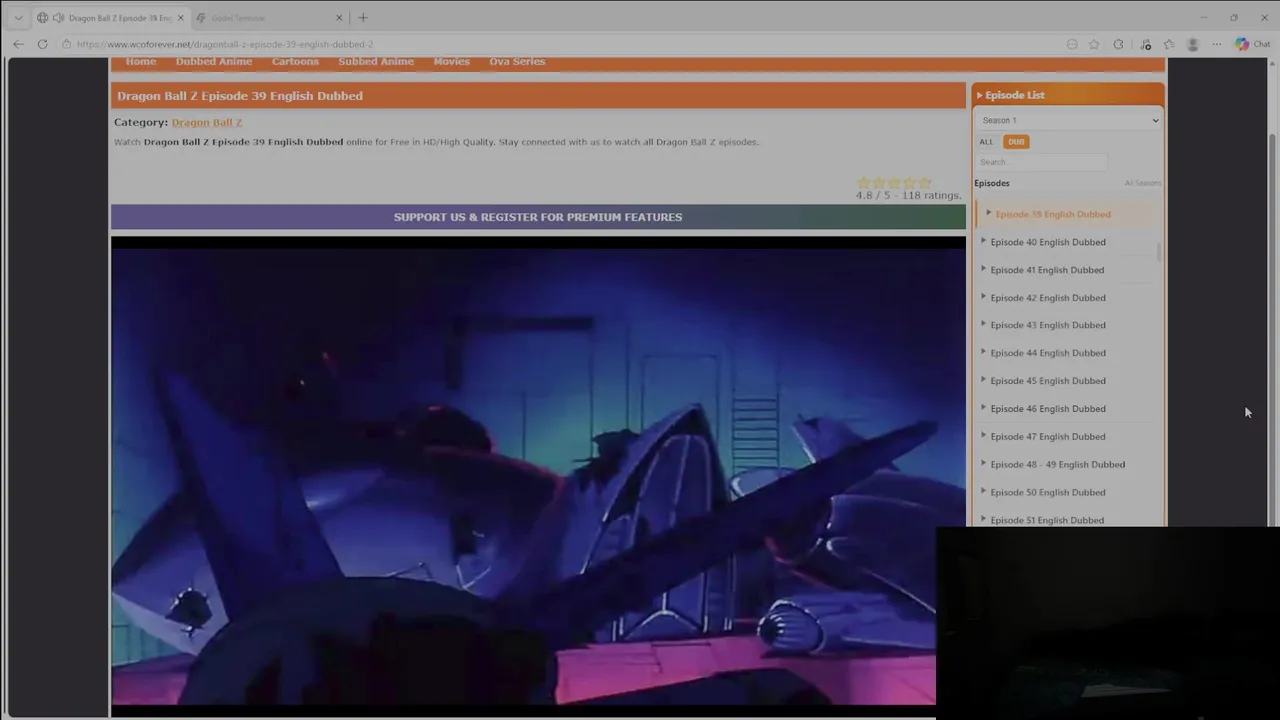Screen dimensions: 1280x720
Task: Open Episode 46 English Dubbed
Action: 1048,409
